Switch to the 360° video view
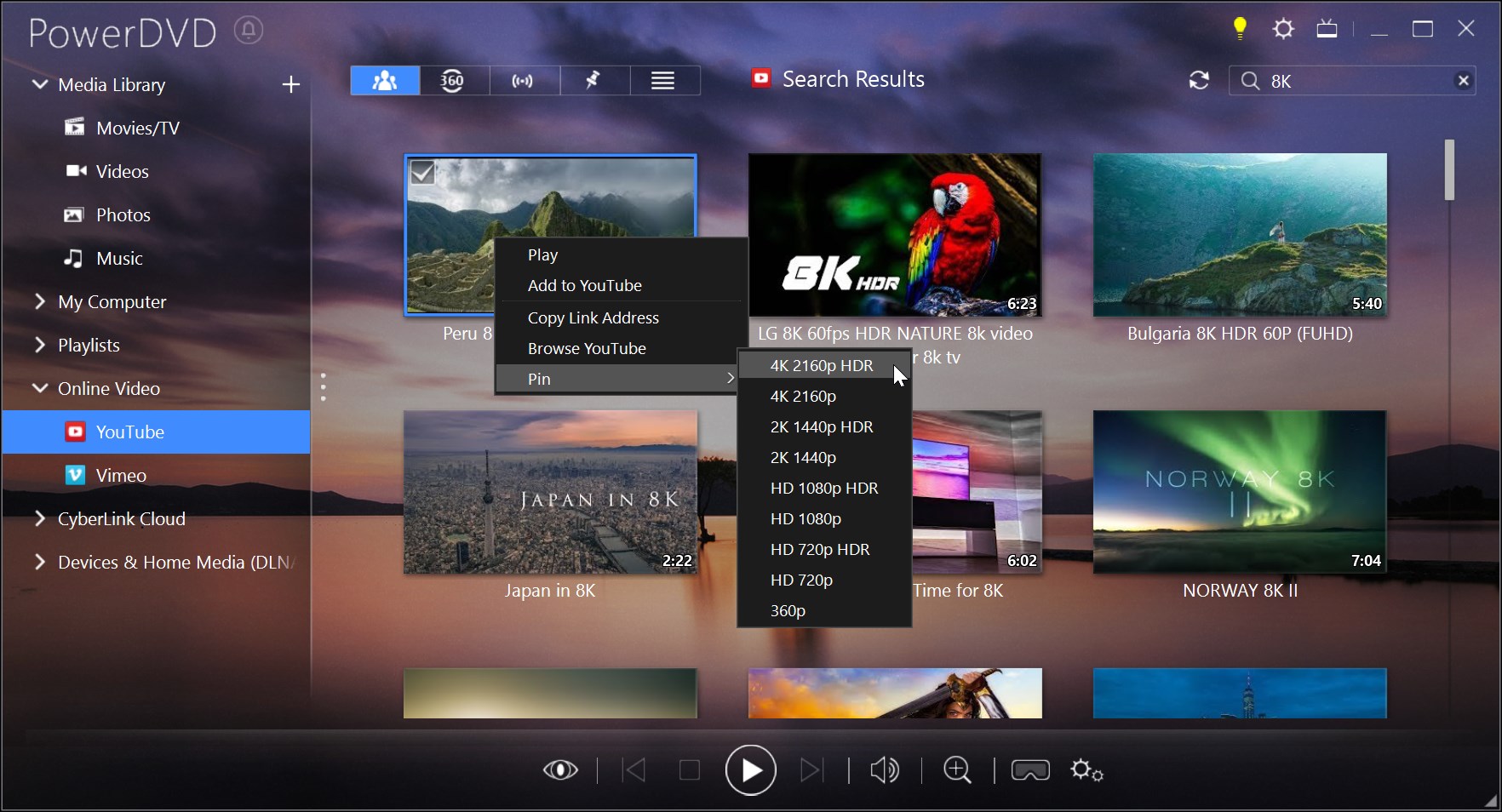 tap(453, 80)
